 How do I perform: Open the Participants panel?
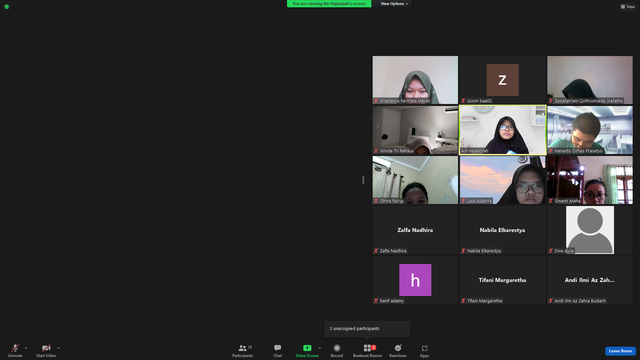point(243,350)
